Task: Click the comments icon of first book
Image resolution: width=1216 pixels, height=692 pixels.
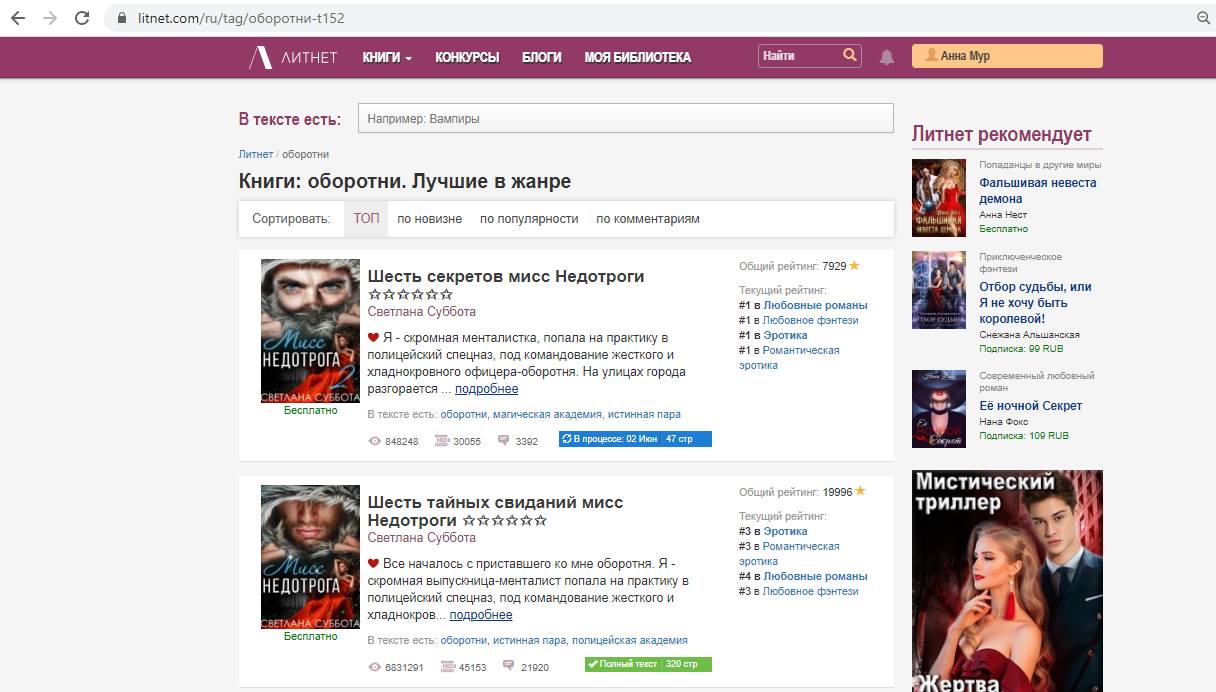Action: [x=504, y=440]
